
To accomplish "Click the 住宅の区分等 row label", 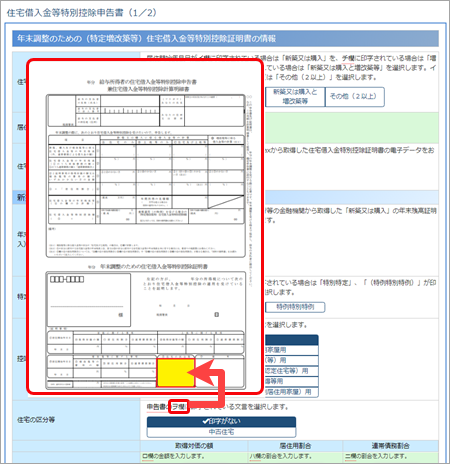I will tap(36, 420).
